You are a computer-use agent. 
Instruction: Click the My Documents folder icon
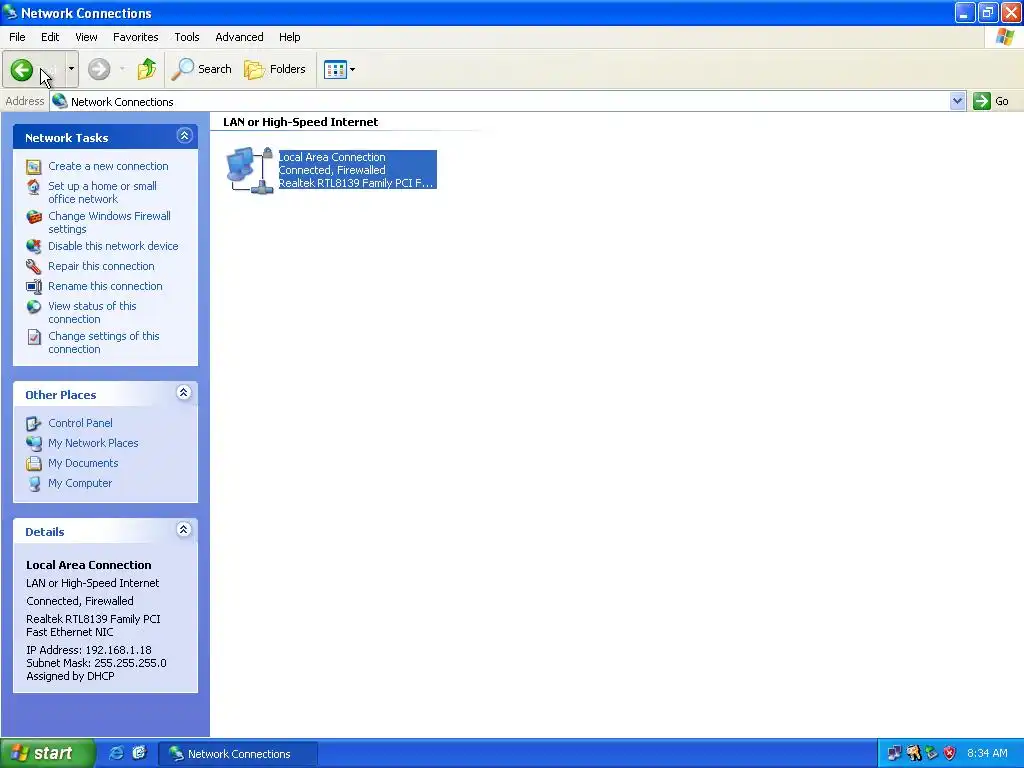tap(34, 464)
